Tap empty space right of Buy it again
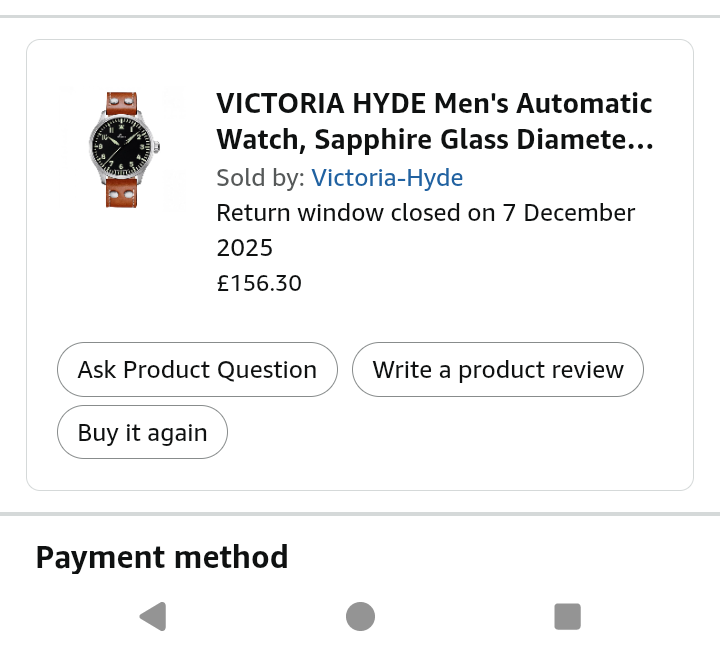The width and height of the screenshot is (720, 658). pos(450,432)
